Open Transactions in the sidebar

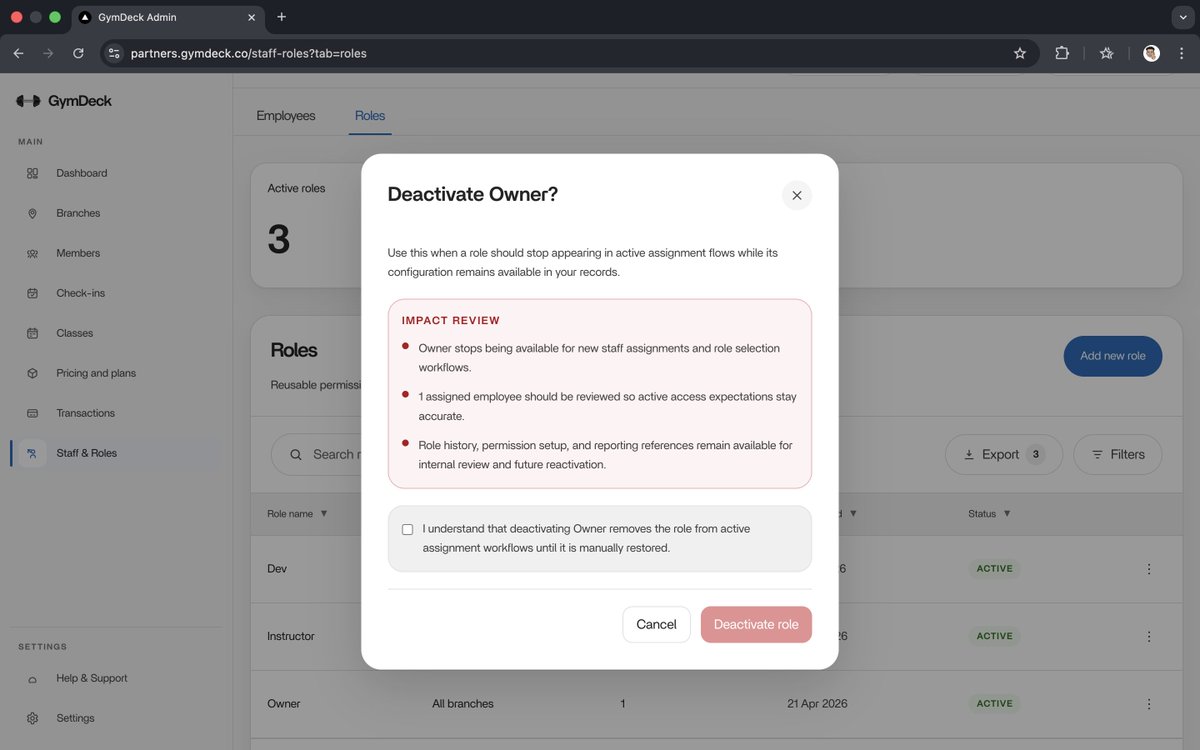(x=85, y=413)
